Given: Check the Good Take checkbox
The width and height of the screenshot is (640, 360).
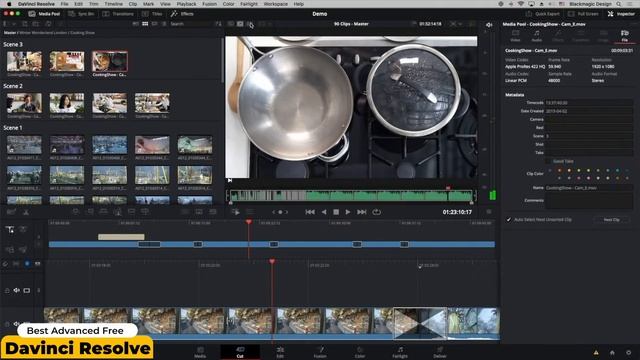Looking at the screenshot, I should [x=548, y=161].
